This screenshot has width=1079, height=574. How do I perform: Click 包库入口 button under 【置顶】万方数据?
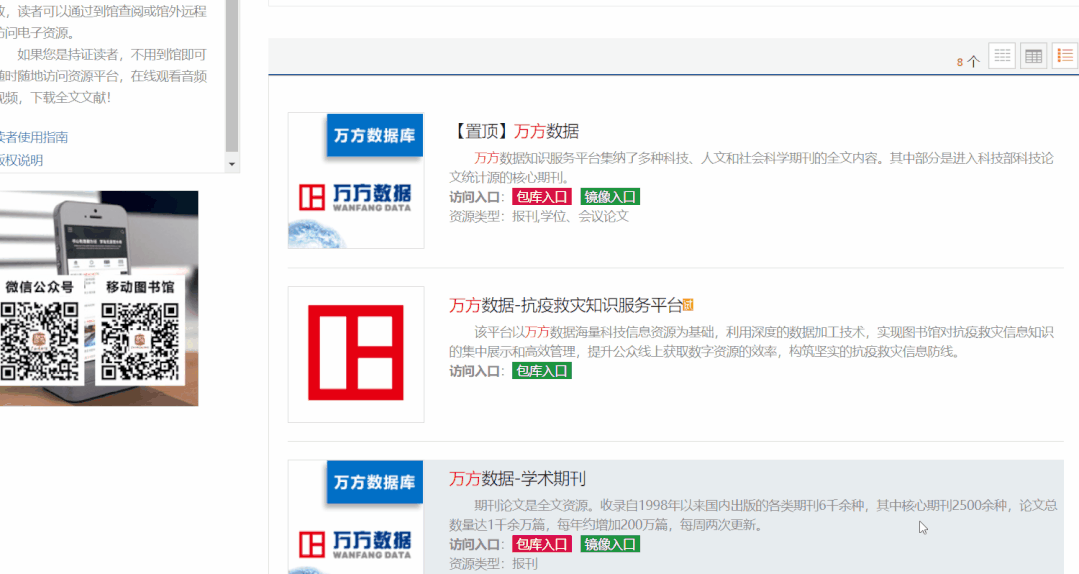(x=542, y=197)
